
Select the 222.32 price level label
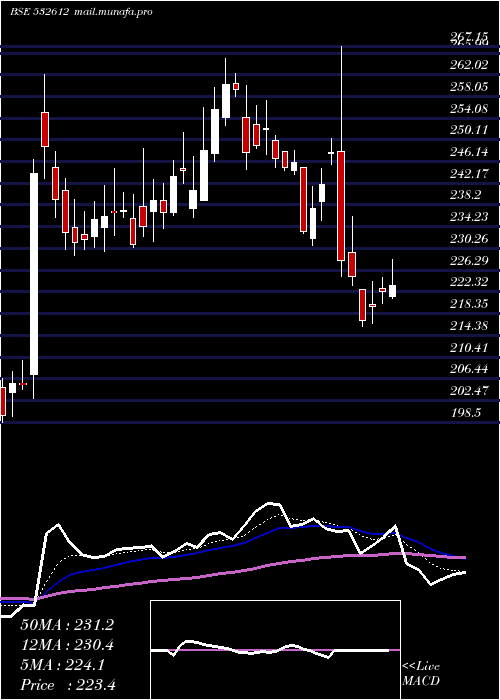pyautogui.click(x=468, y=282)
